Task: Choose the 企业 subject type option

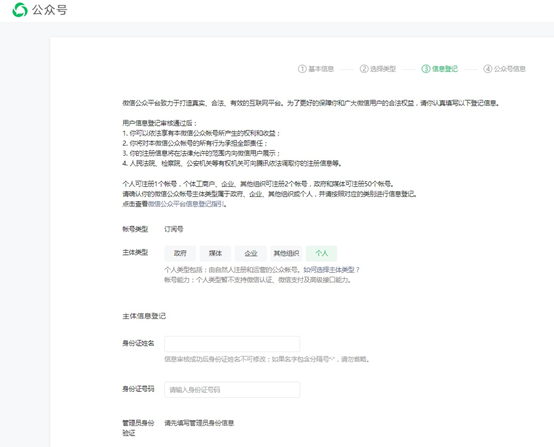Action: click(x=251, y=253)
